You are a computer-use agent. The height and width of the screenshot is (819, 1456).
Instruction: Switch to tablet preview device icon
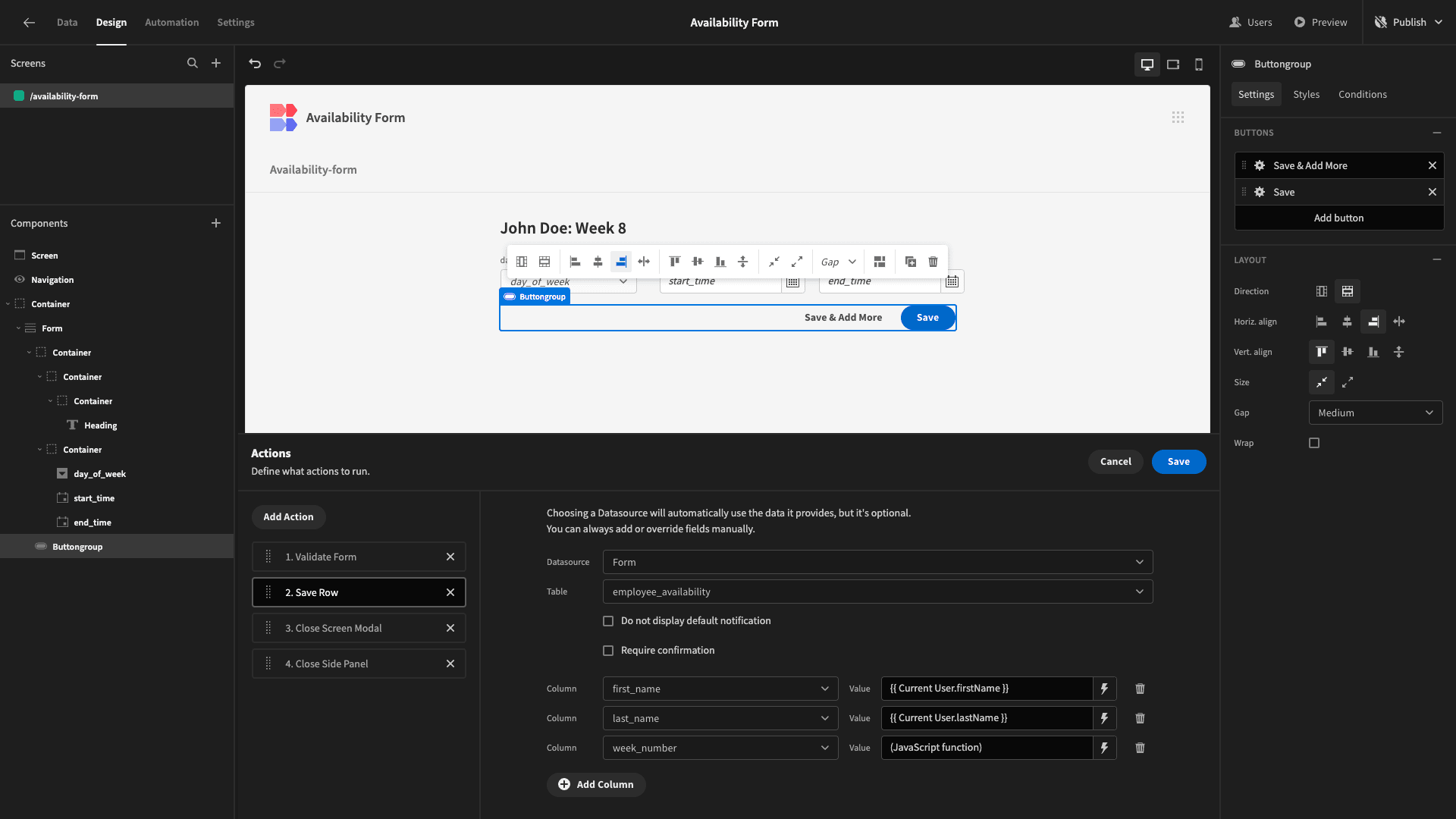[1173, 64]
